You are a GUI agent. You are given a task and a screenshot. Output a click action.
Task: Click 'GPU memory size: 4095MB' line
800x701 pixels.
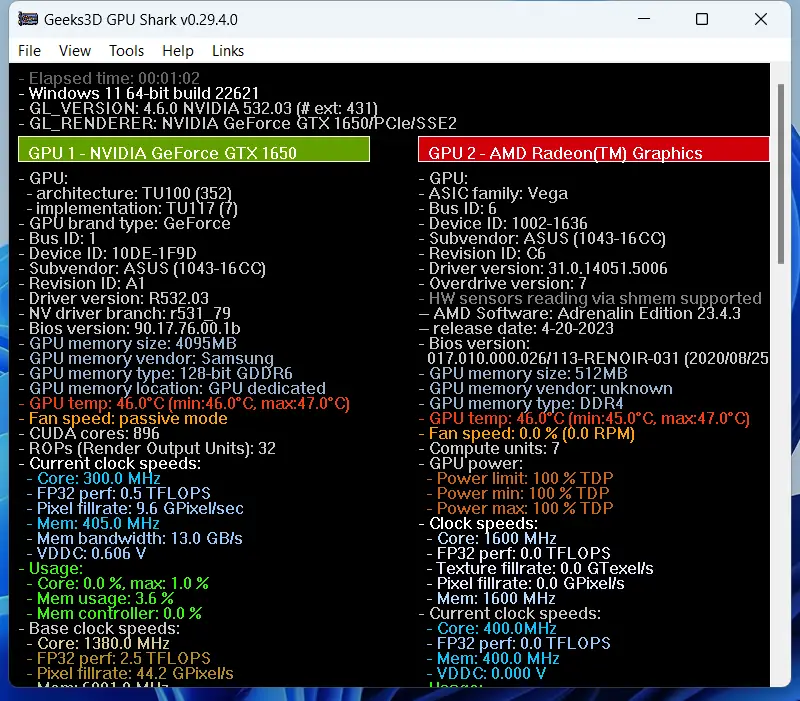[x=128, y=343]
